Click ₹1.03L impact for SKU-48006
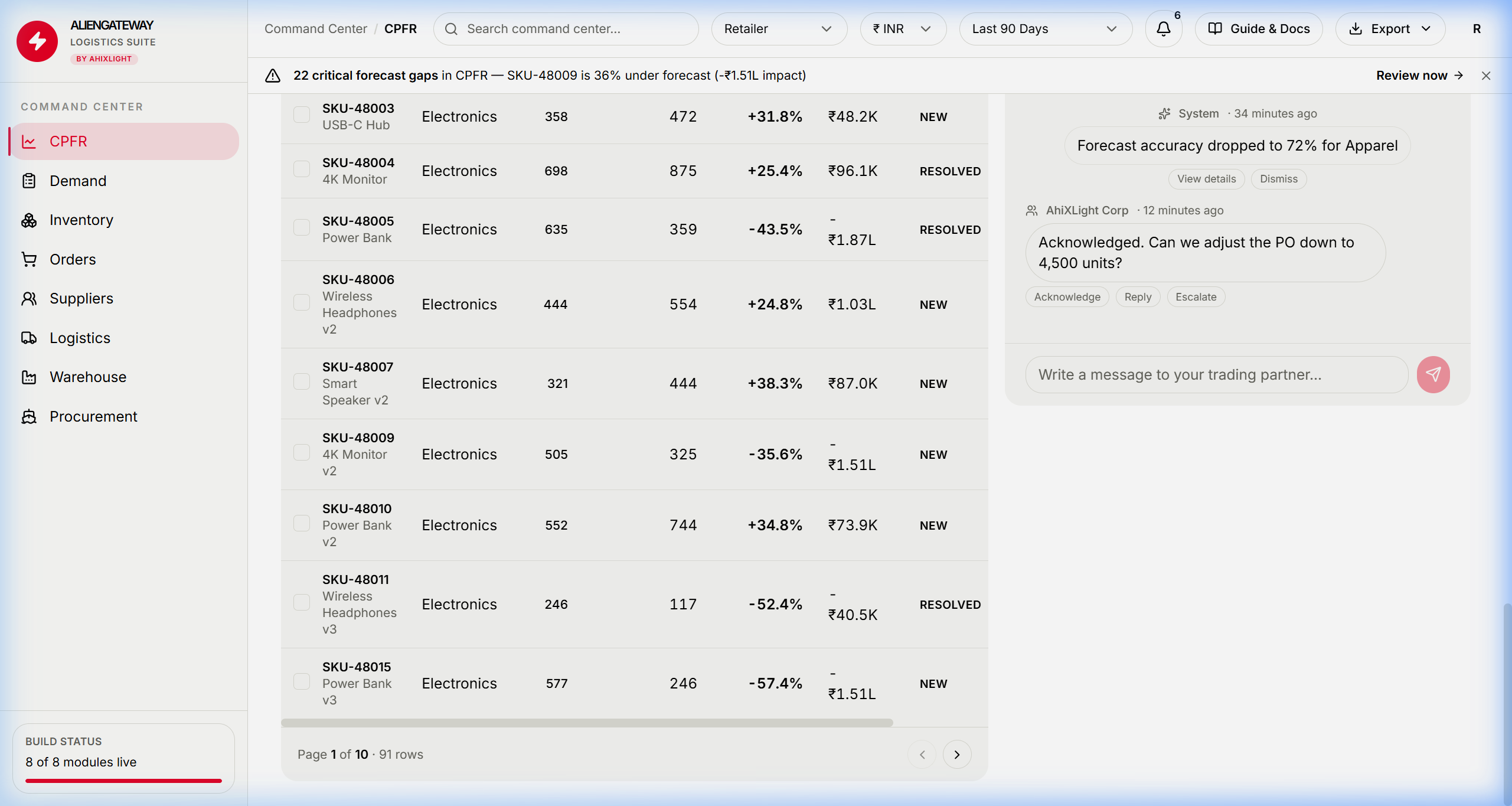The image size is (1512, 806). click(x=851, y=305)
